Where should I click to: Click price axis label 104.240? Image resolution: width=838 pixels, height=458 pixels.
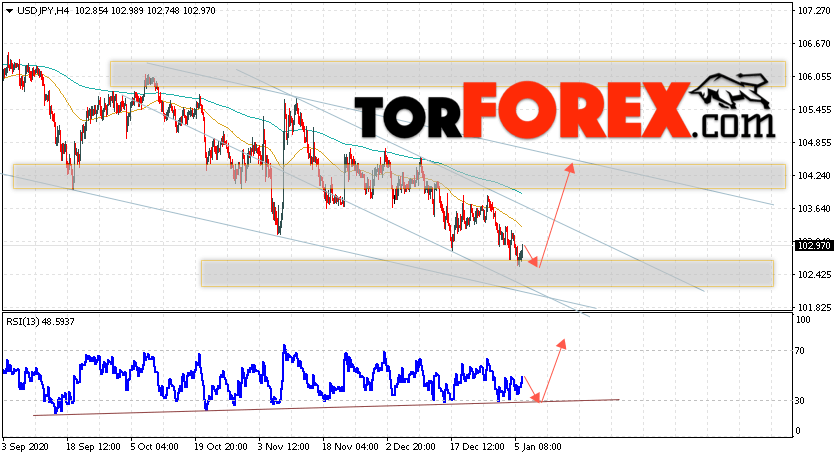814,176
